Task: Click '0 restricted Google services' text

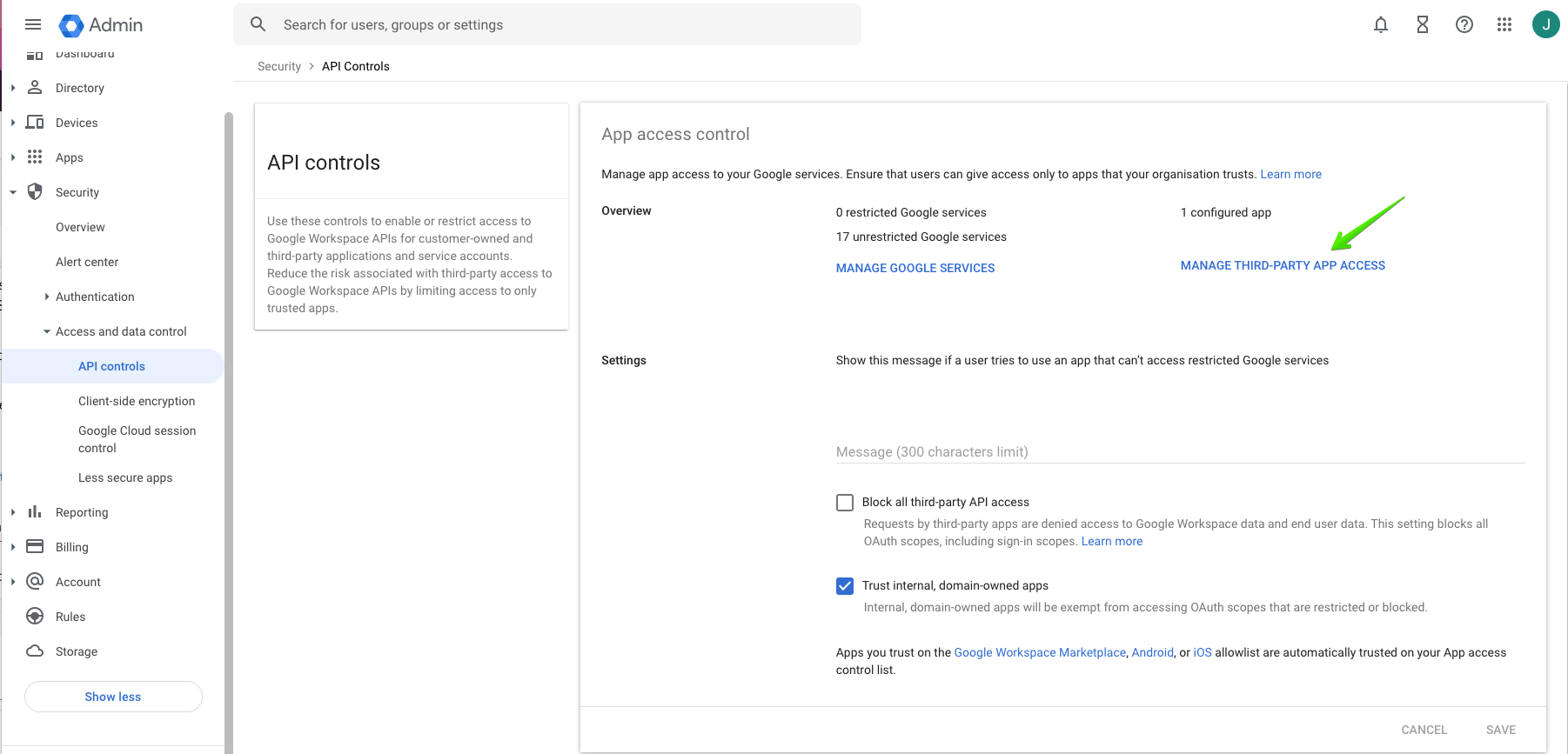Action: click(x=911, y=212)
